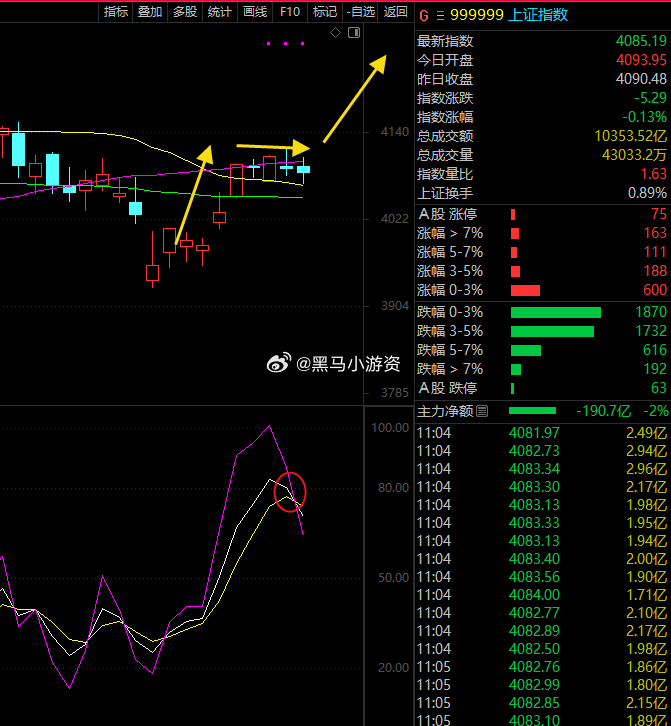Select the 总成交量 value 43033.2万

click(634, 155)
